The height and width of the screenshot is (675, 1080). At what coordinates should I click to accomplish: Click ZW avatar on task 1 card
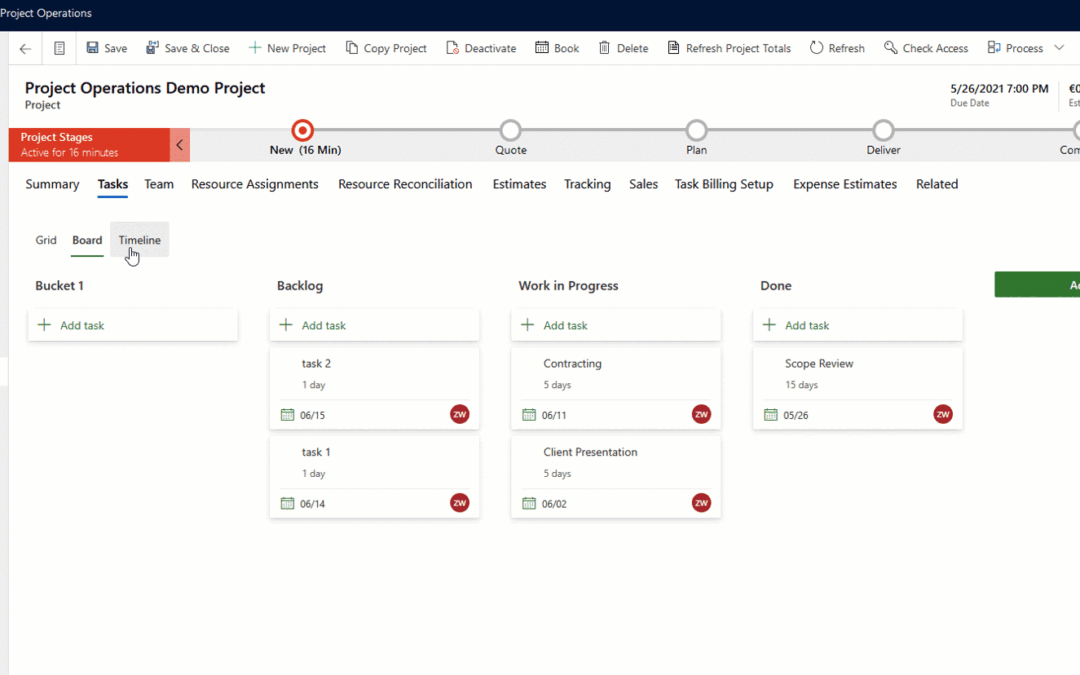point(459,503)
